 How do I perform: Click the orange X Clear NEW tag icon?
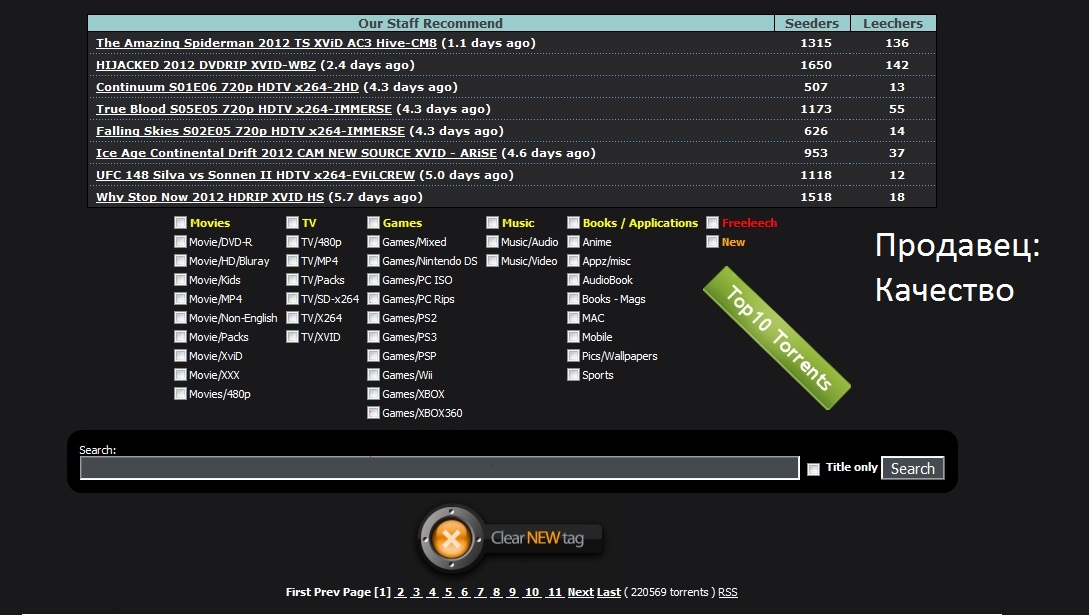coord(451,539)
